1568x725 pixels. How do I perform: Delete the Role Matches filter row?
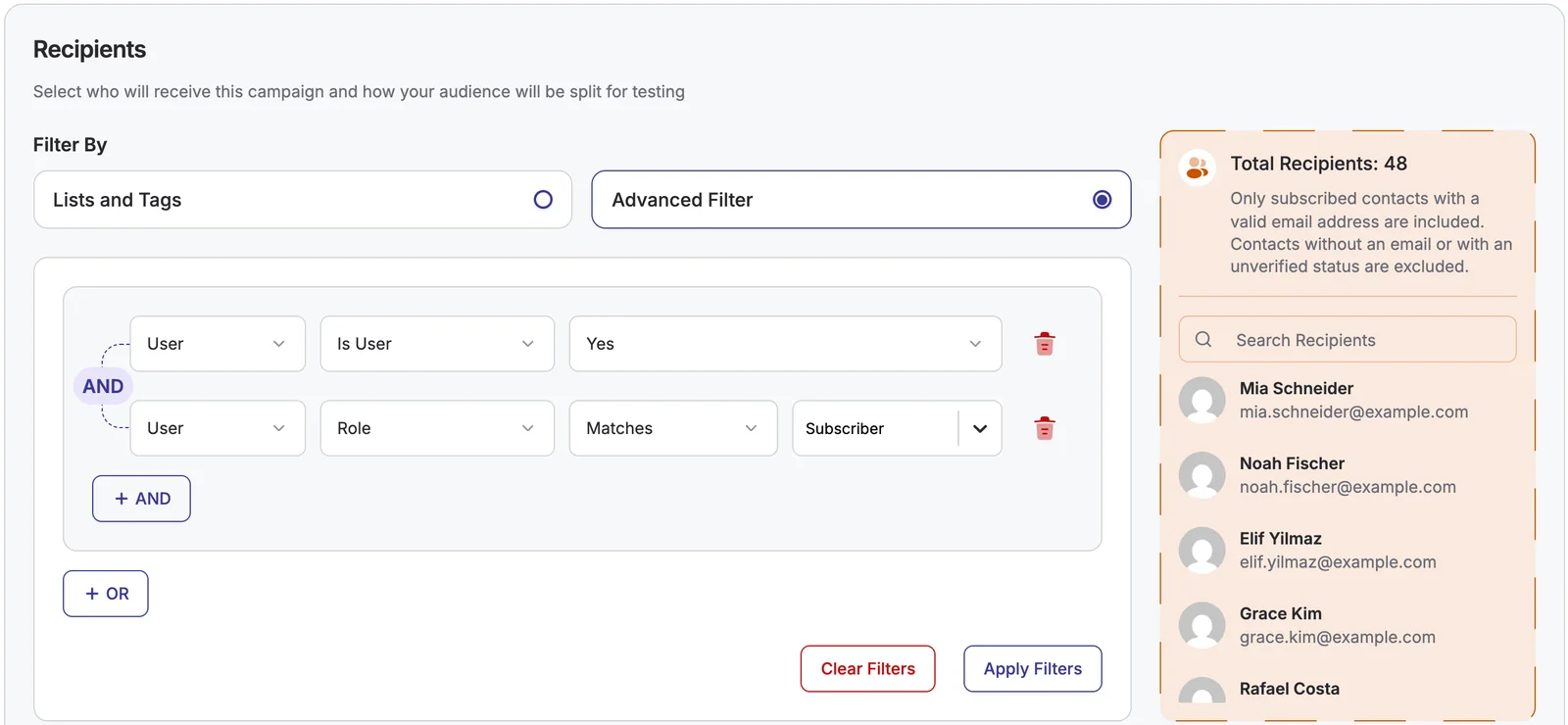(x=1045, y=428)
